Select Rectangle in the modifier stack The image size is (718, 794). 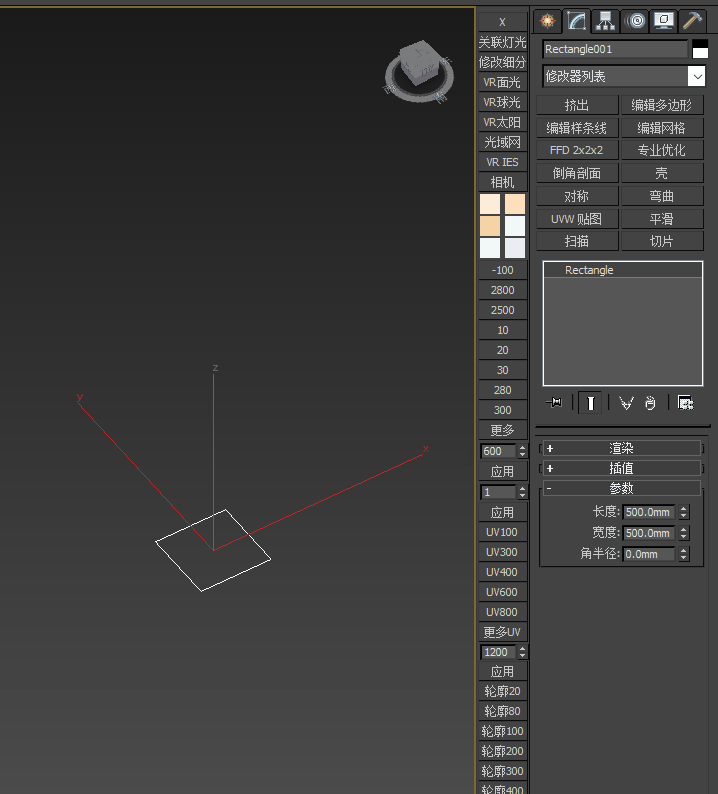tap(623, 270)
